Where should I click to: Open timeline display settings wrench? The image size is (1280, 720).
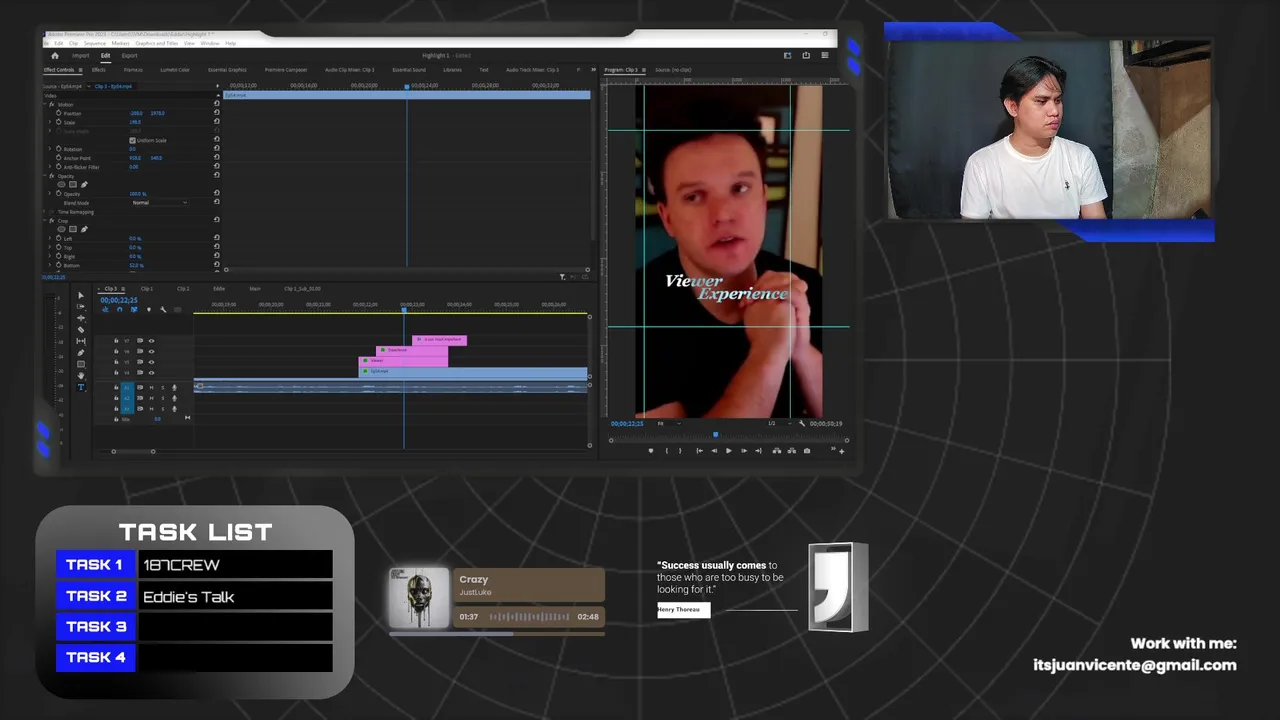[163, 309]
